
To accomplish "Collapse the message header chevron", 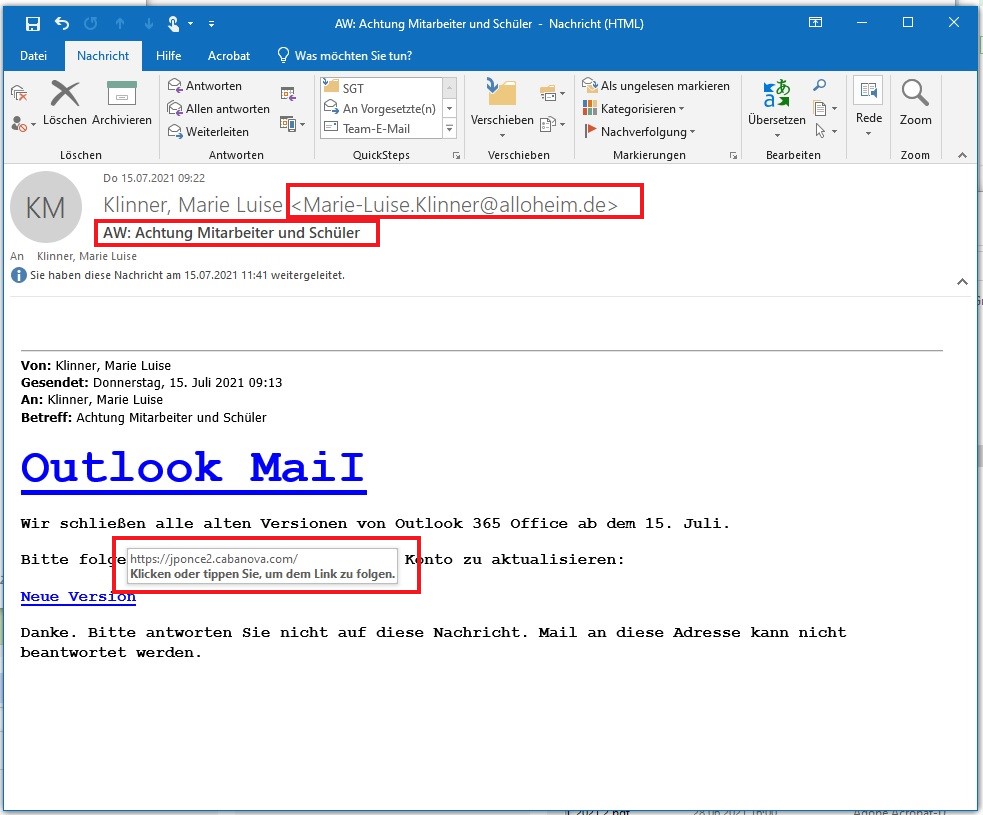I will (x=962, y=282).
